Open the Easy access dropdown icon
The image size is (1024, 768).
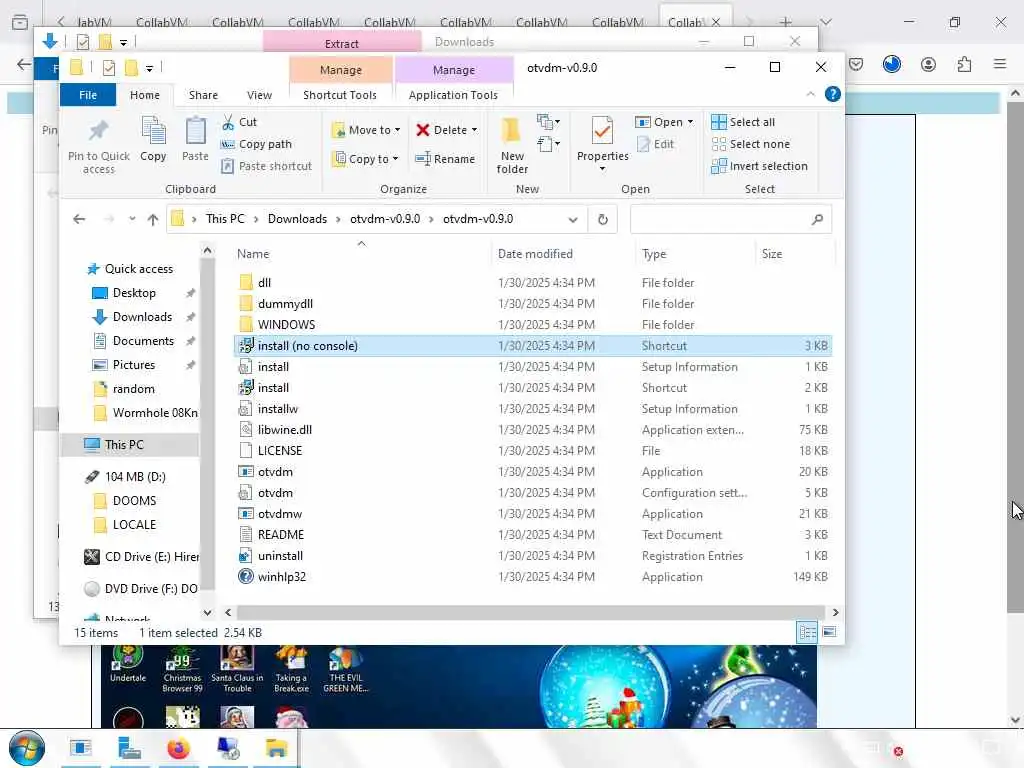coord(548,144)
